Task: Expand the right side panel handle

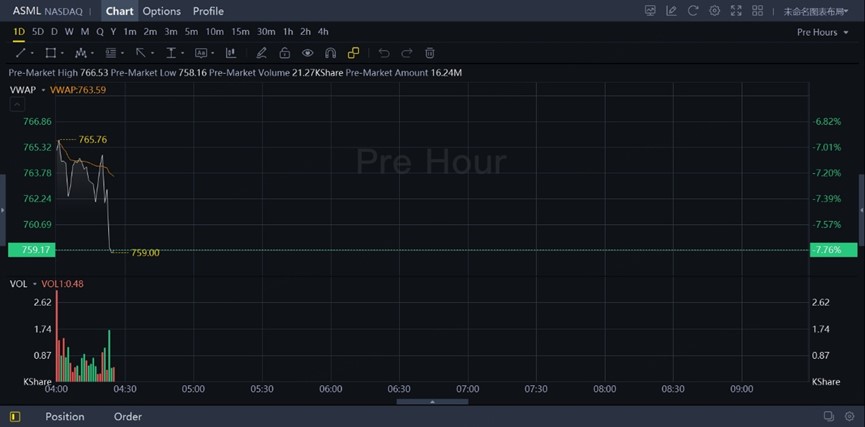Action: point(862,210)
